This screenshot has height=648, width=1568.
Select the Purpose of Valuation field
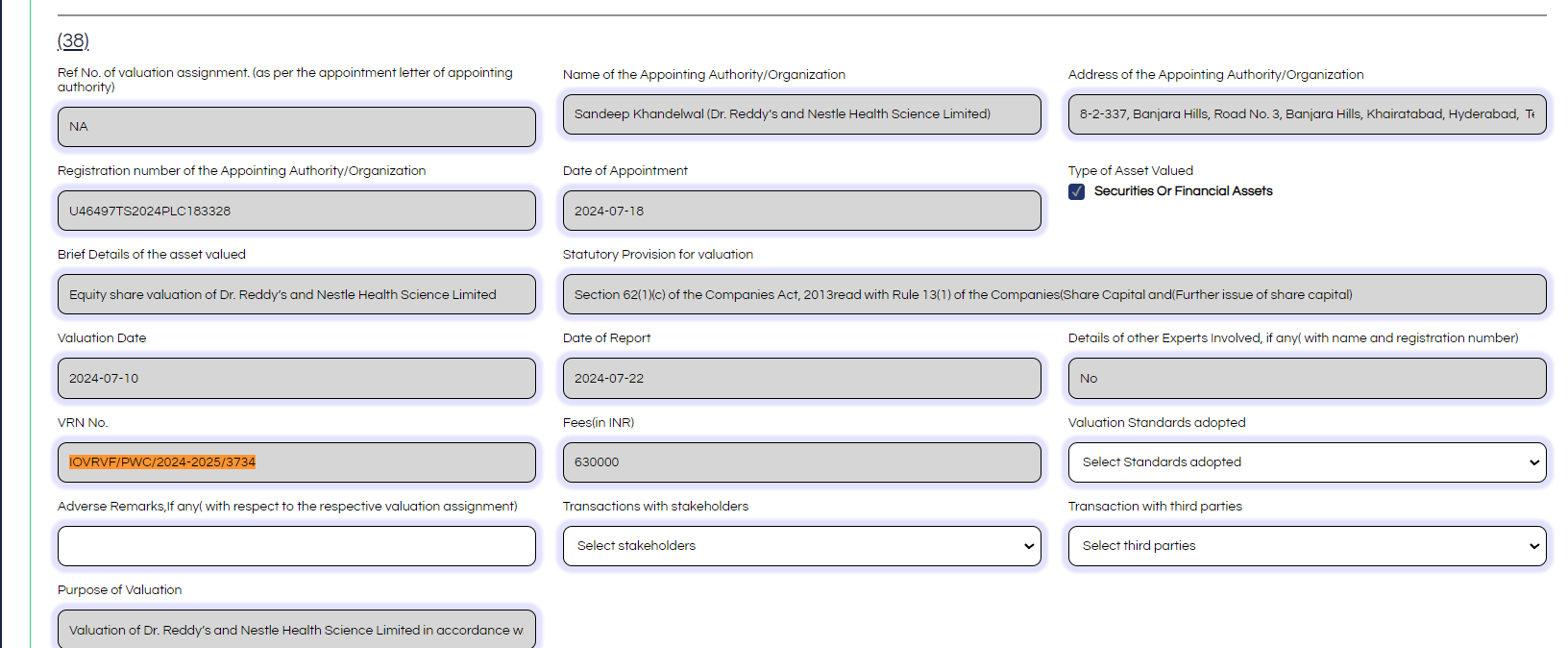click(296, 630)
